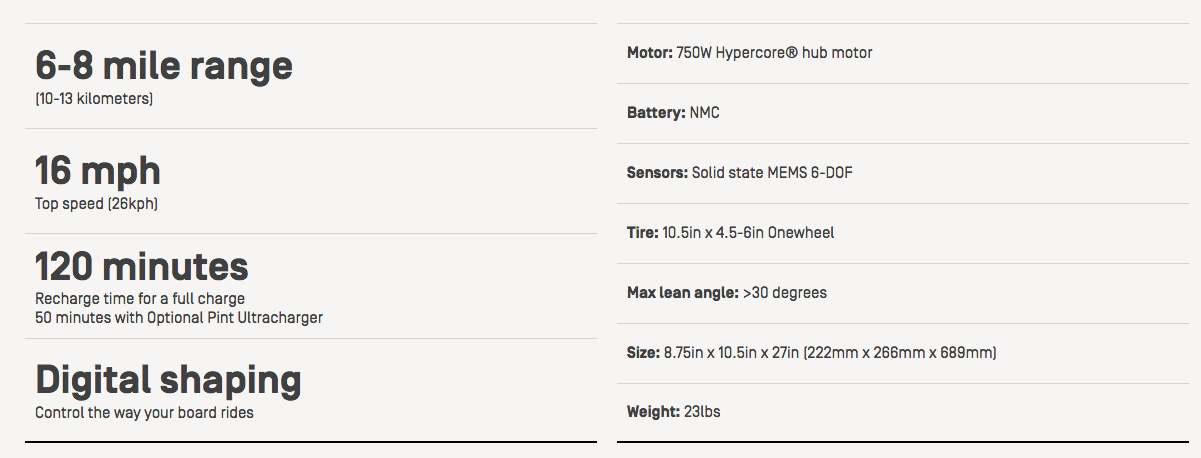This screenshot has height=458, width=1201.
Task: Click the 'Sensors:' spec label
Action: (x=657, y=173)
